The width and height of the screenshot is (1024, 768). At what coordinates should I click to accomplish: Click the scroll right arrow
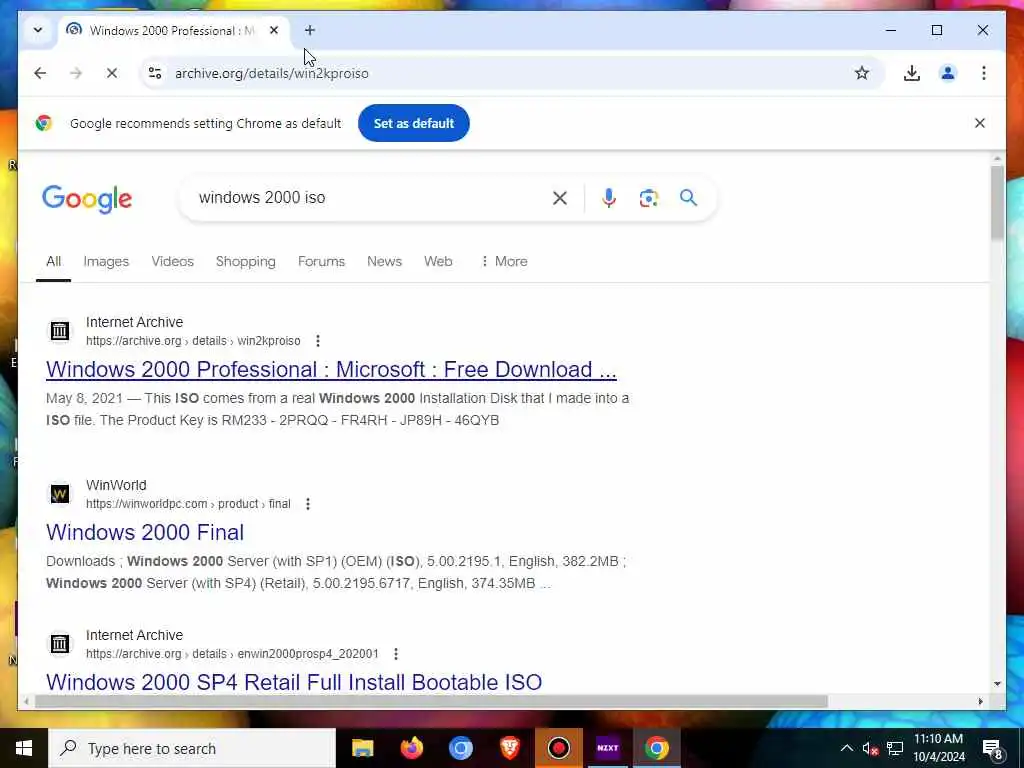click(980, 701)
